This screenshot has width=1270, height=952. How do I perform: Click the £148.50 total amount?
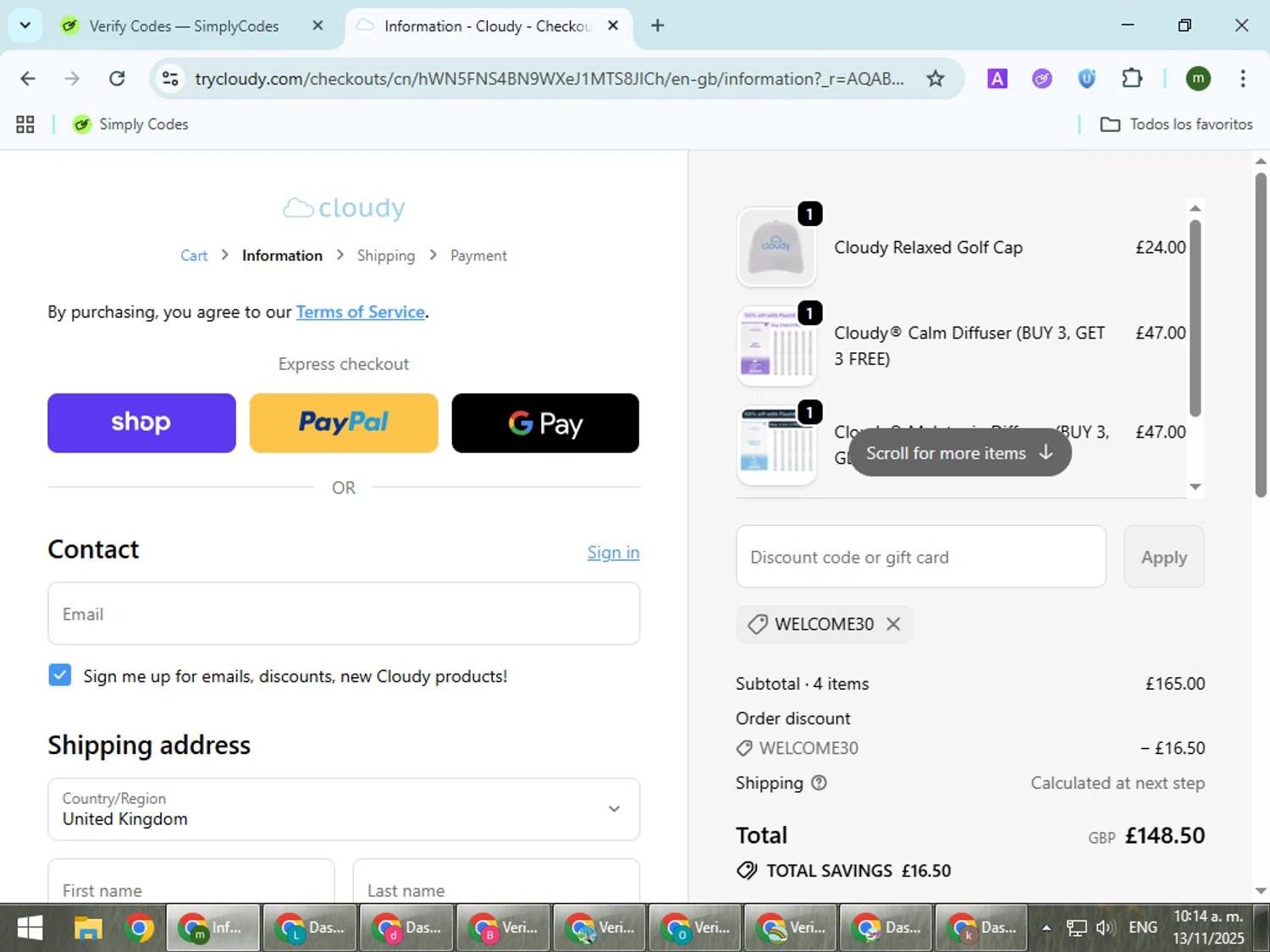point(1165,835)
